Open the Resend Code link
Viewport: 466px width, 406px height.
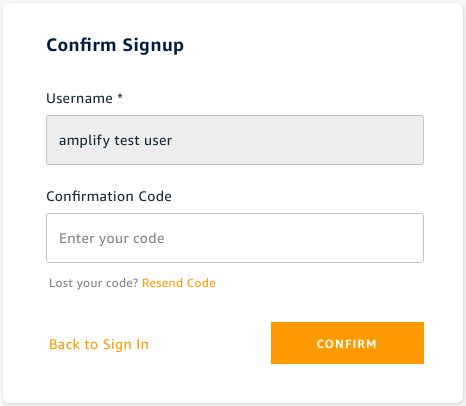click(x=179, y=283)
